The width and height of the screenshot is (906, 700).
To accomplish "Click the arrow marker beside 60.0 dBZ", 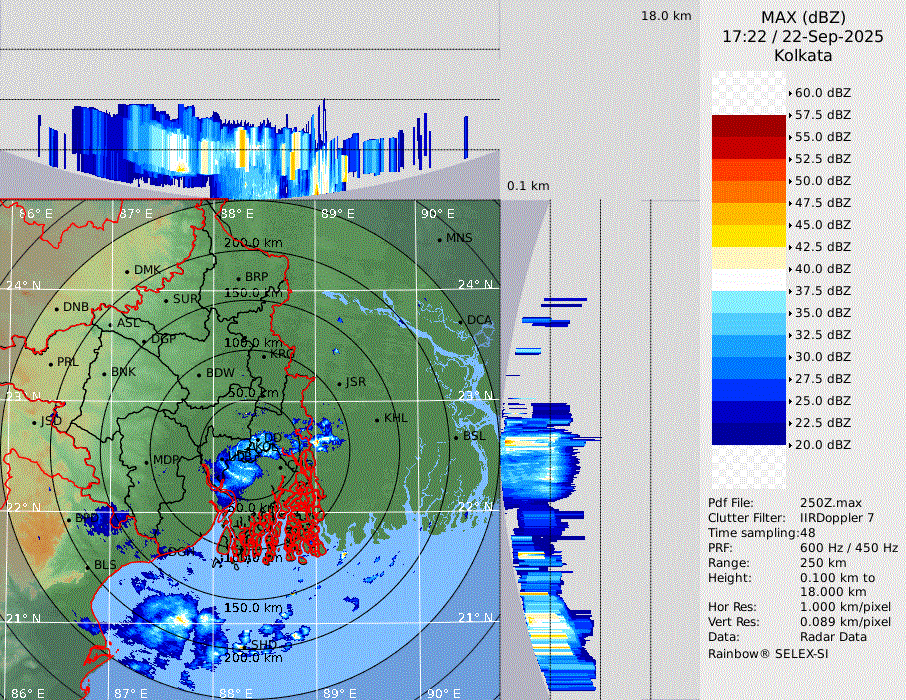I will 790,93.
